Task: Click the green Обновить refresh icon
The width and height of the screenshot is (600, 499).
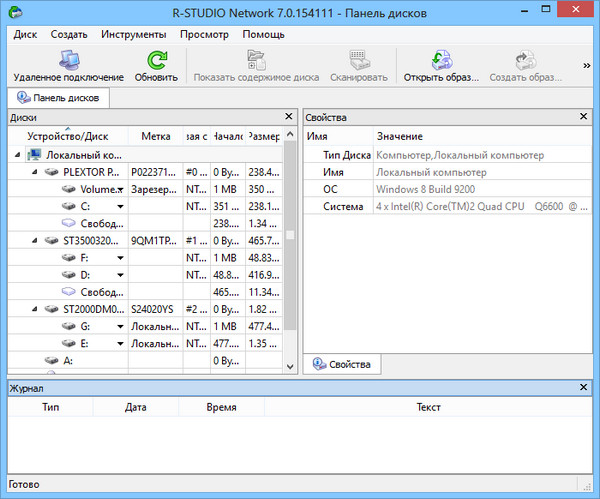Action: 156,60
